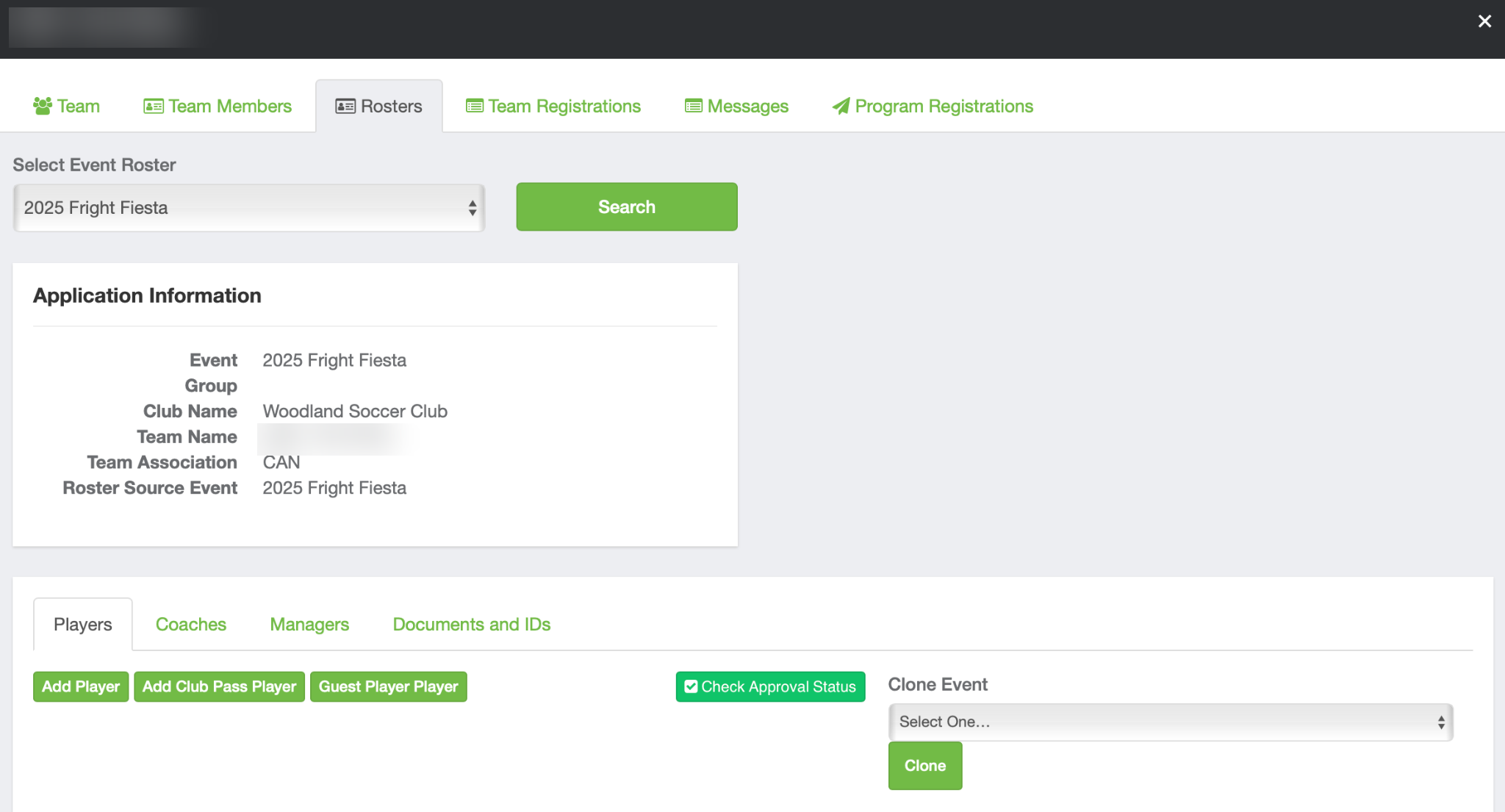Click the Select Event Roster label
Screen dimensions: 1505x812
tap(94, 165)
